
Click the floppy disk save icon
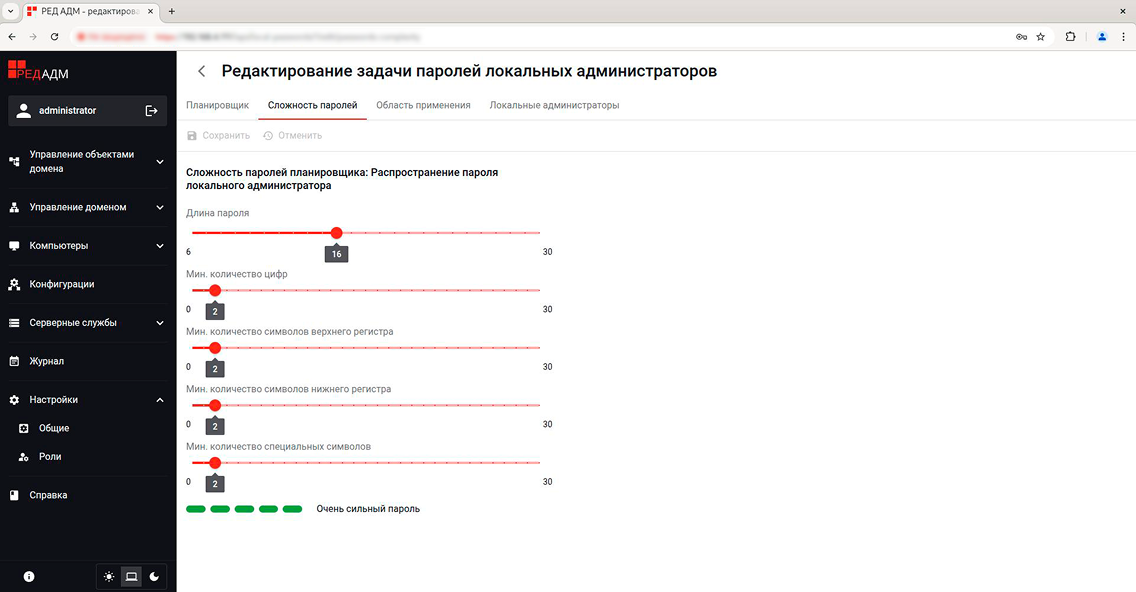[x=192, y=136]
